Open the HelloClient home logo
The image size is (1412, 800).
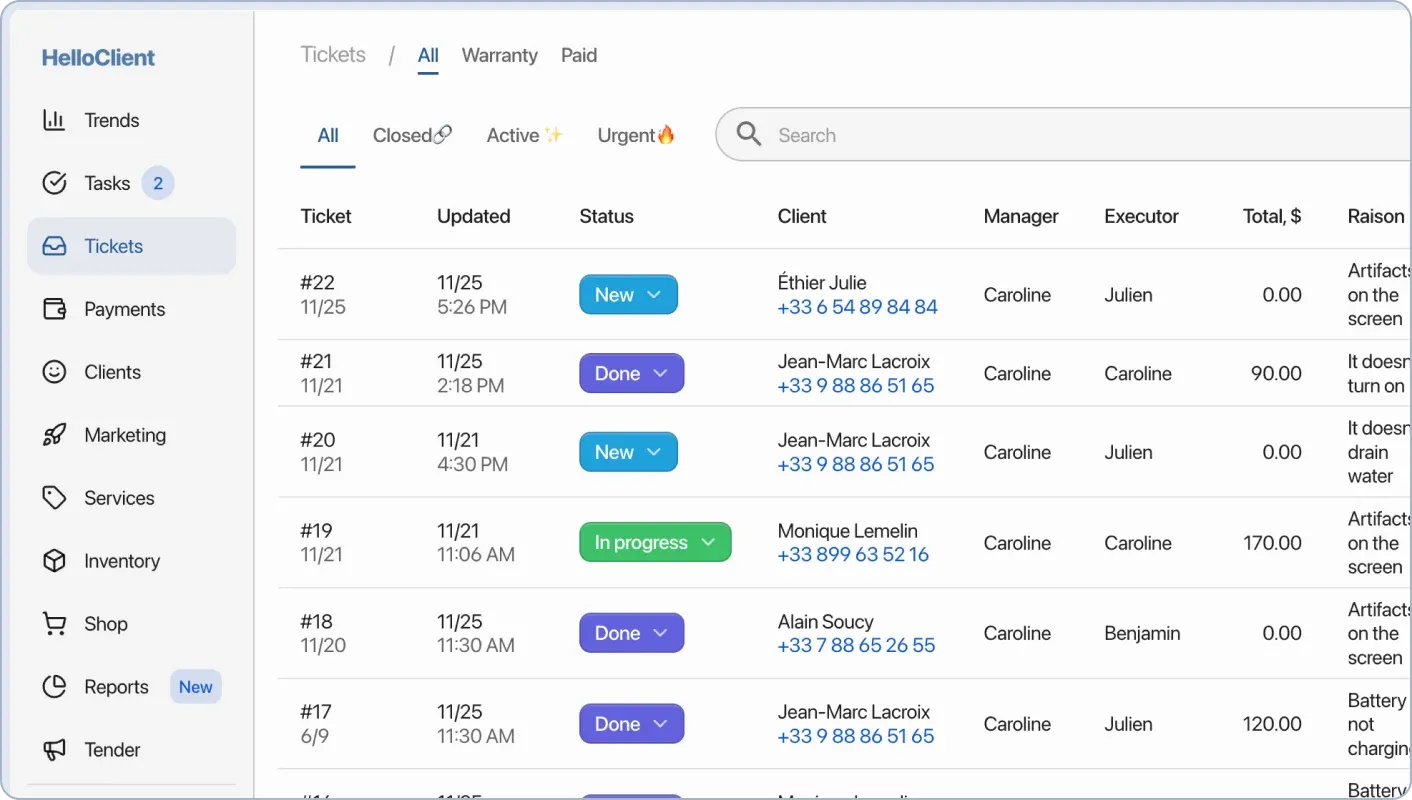(x=97, y=57)
